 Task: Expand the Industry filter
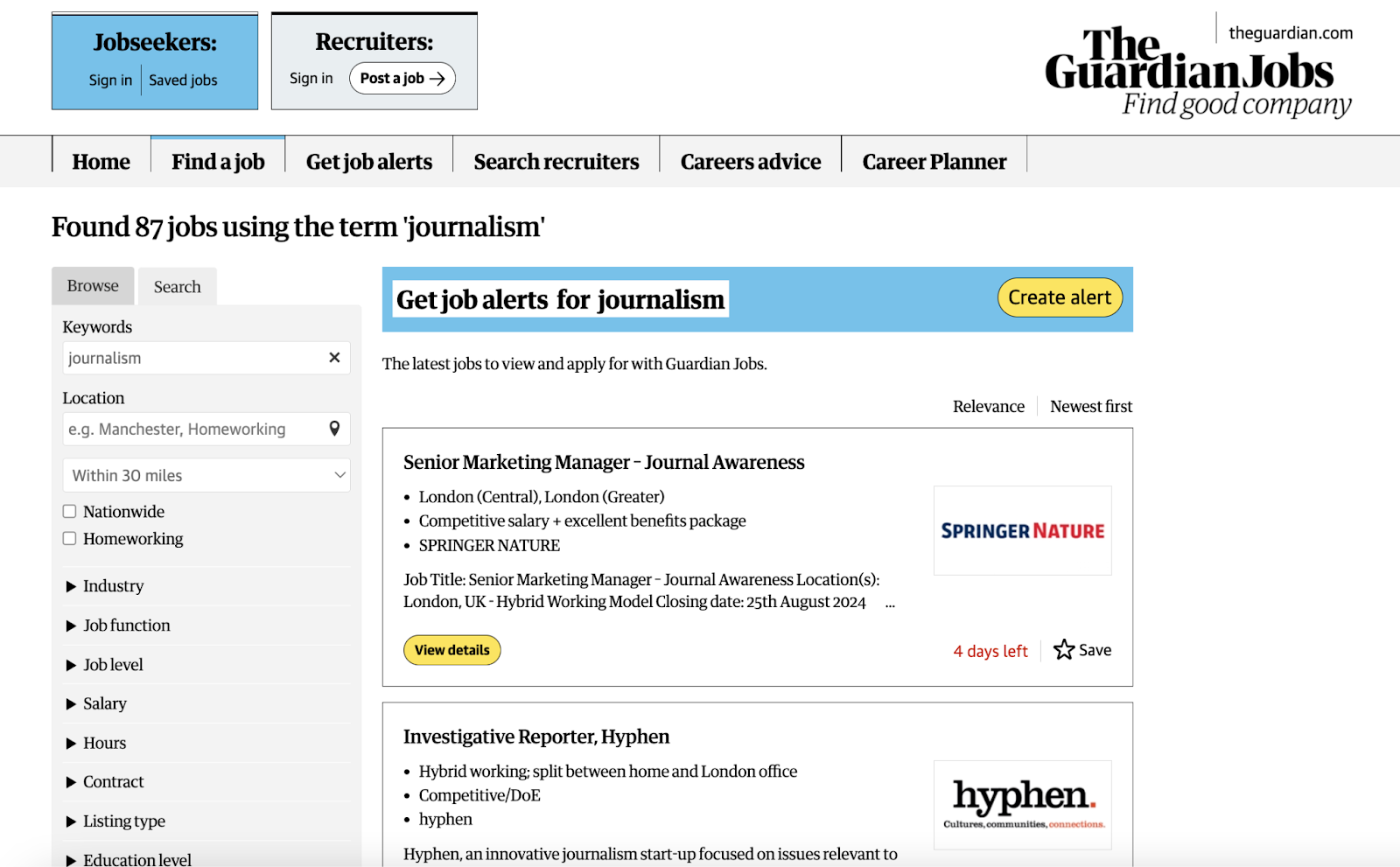[206, 586]
